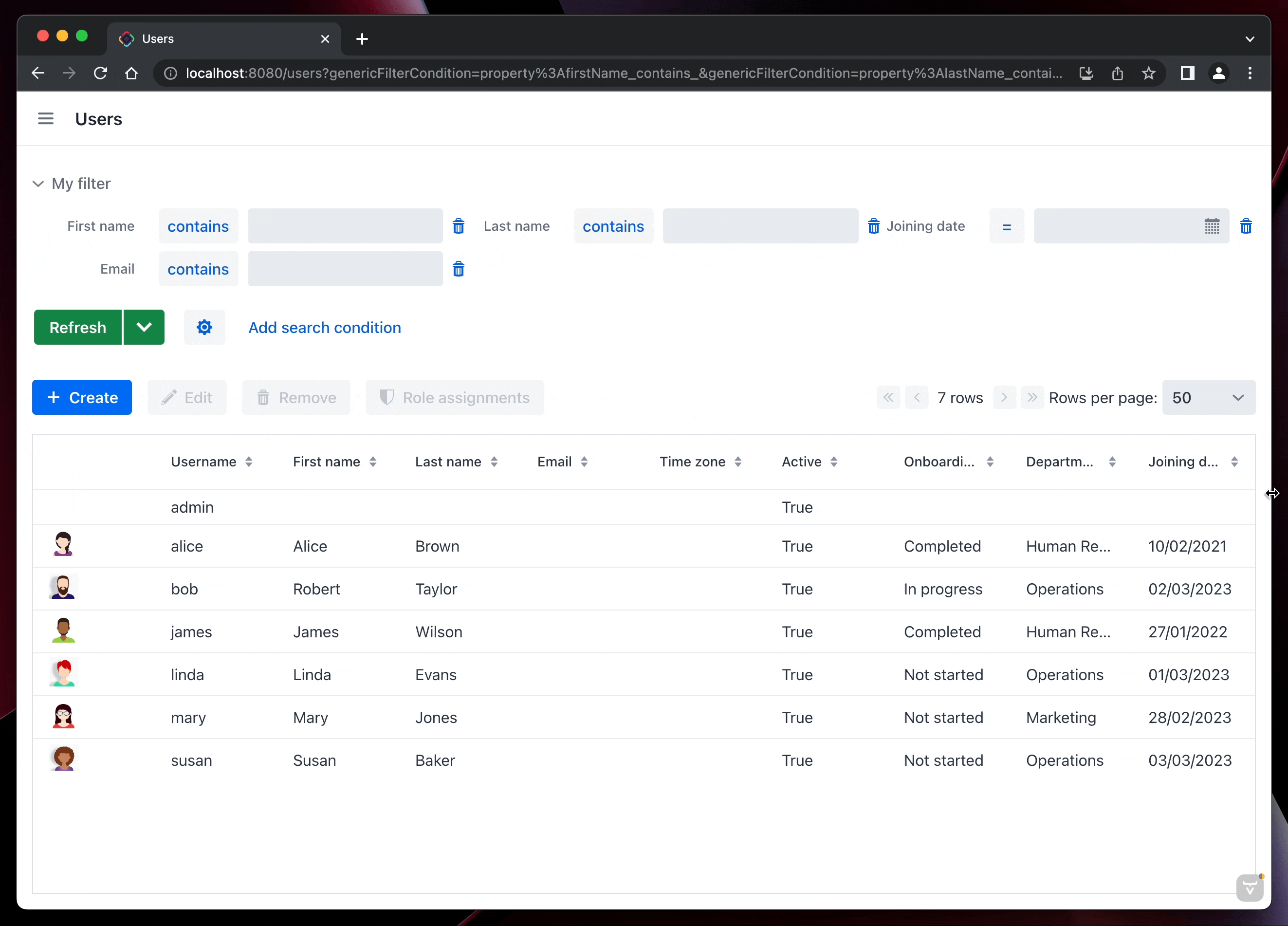Open filter settings gear
Screen dimensions: 1288x926
tap(204, 327)
